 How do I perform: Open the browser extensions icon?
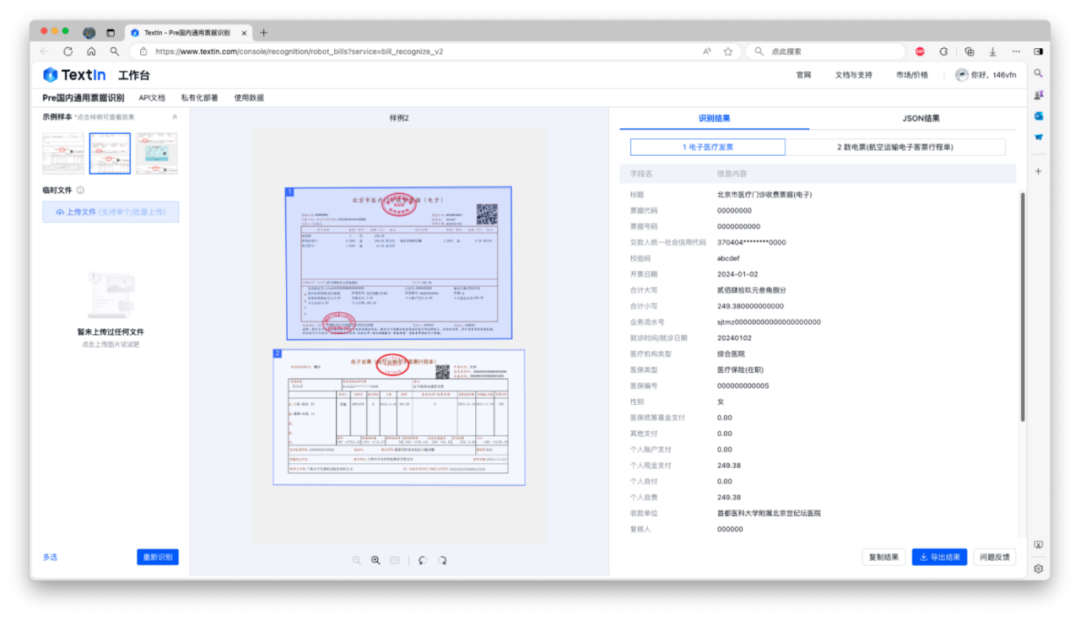(944, 52)
